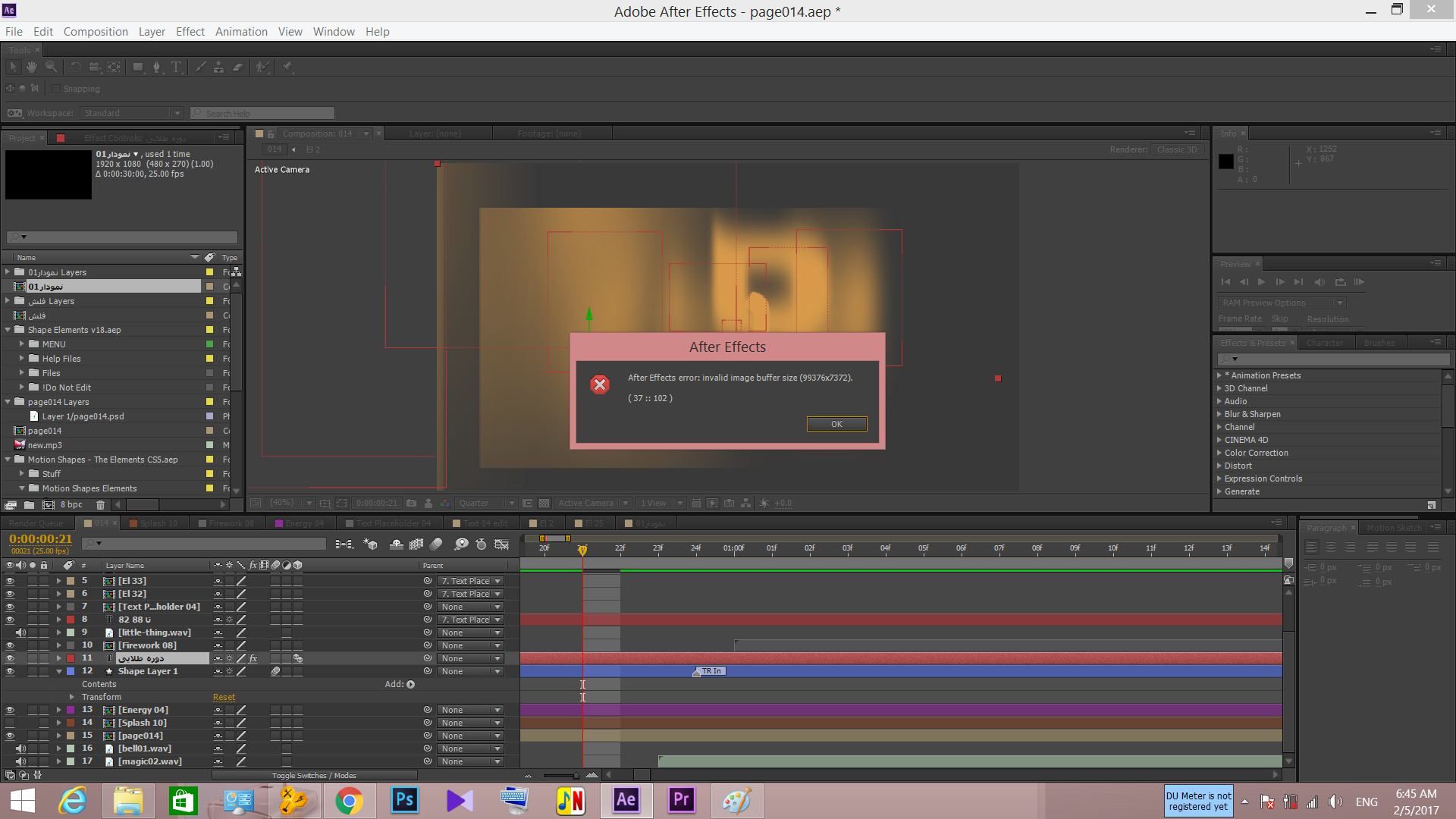Select the Rotation tool
Image resolution: width=1456 pixels, height=819 pixels.
(75, 67)
